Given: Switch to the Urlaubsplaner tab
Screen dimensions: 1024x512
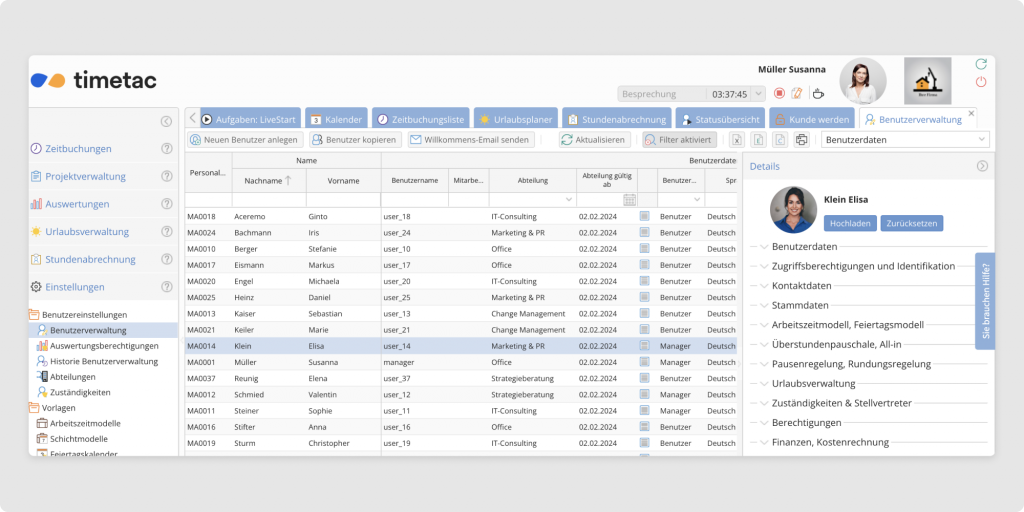Looking at the screenshot, I should pos(514,119).
